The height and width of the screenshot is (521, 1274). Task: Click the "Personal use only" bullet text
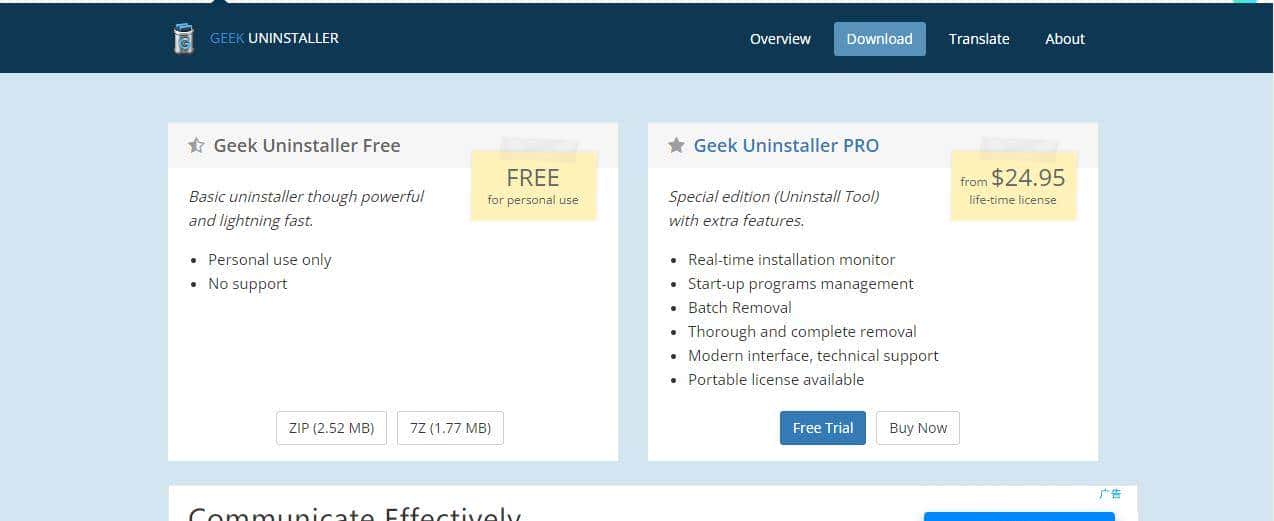coord(270,260)
